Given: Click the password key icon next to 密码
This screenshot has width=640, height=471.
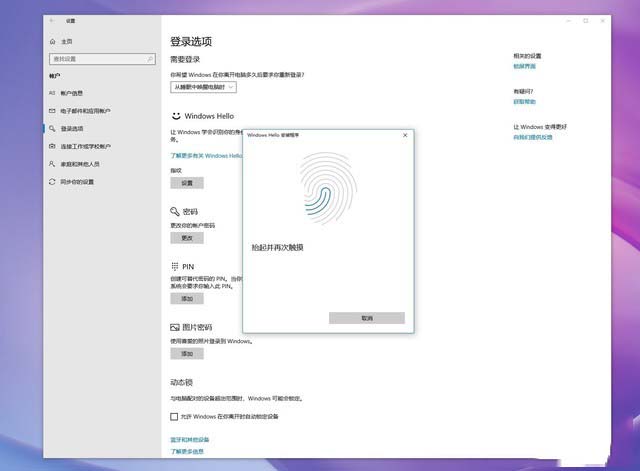Looking at the screenshot, I should [x=175, y=211].
